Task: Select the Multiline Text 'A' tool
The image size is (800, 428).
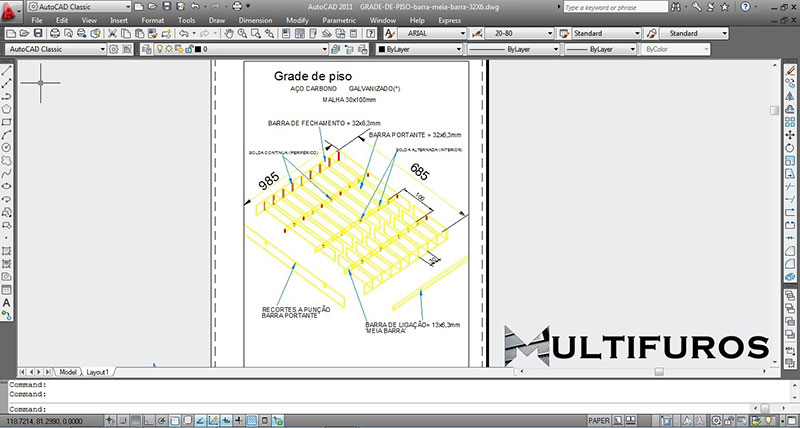Action: pos(7,302)
